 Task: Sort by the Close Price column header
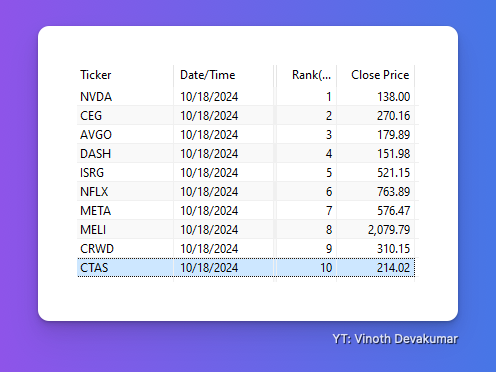375,75
